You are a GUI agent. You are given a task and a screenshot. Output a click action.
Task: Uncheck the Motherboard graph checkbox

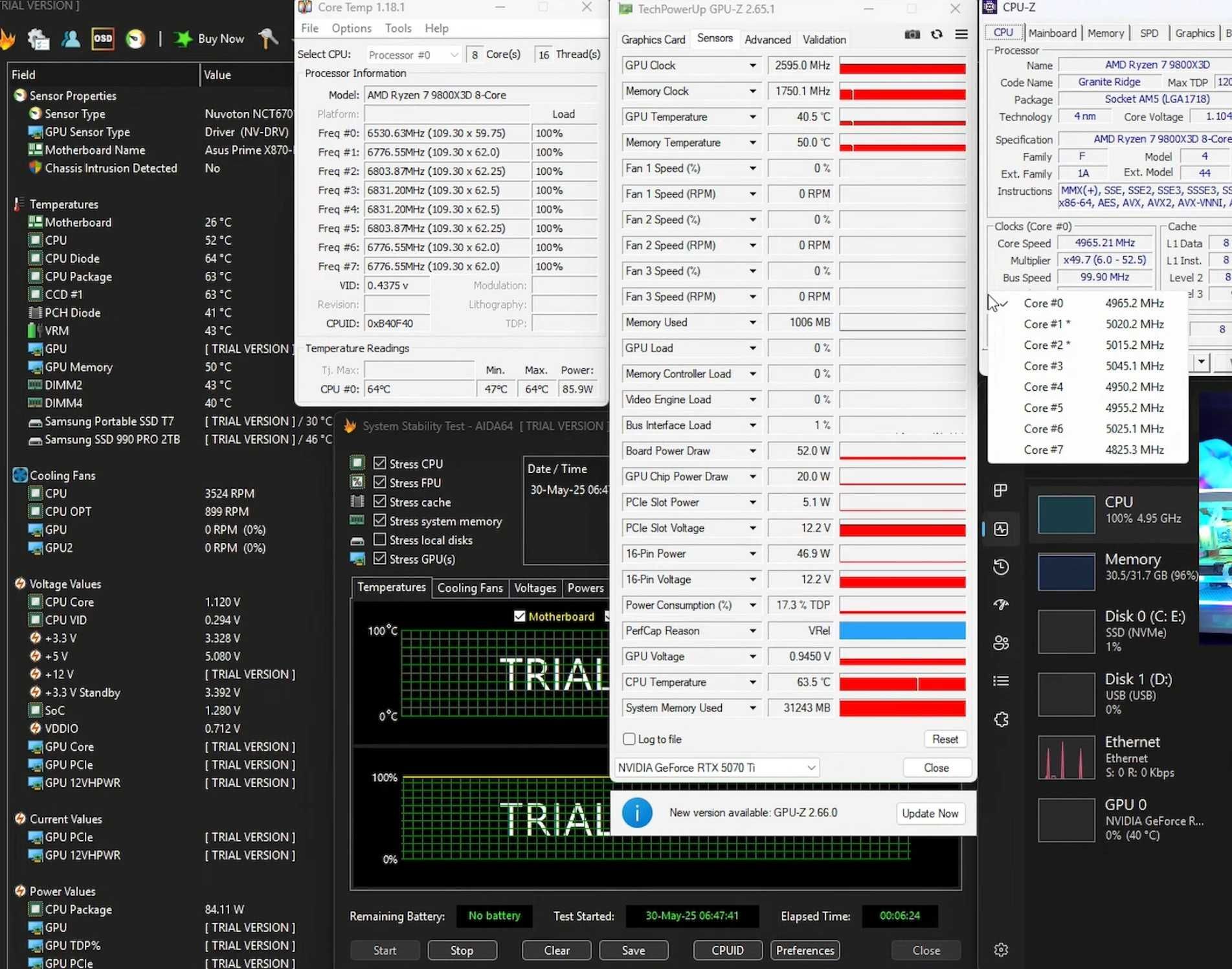tap(519, 616)
